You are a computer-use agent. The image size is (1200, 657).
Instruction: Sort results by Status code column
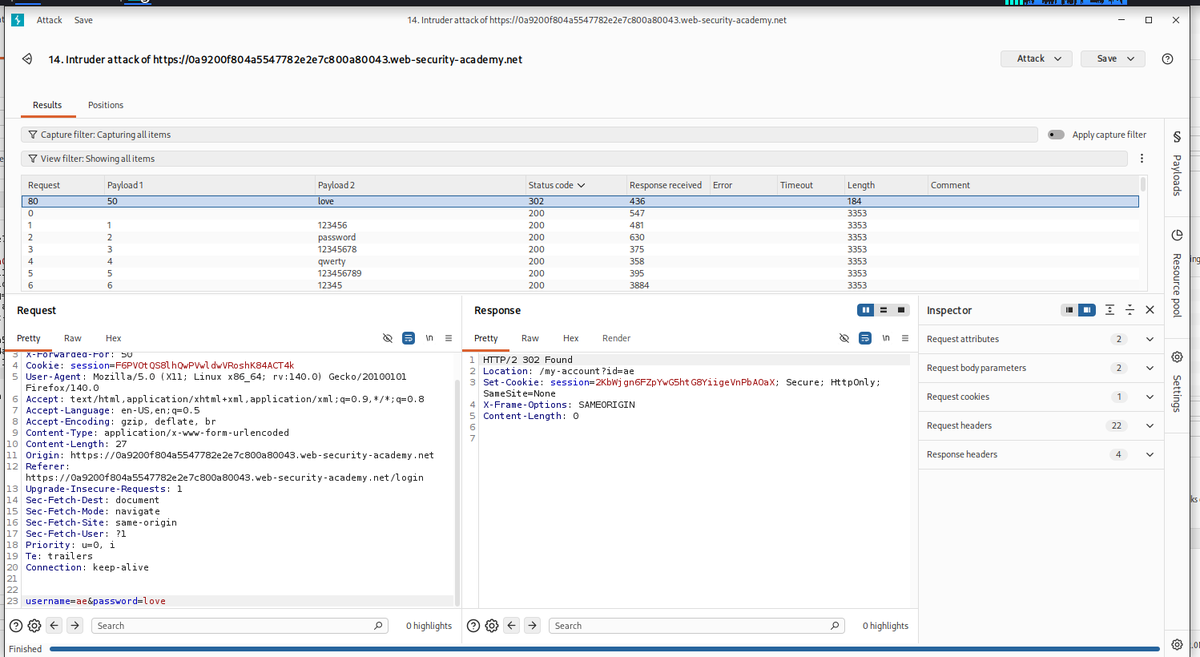pos(556,185)
